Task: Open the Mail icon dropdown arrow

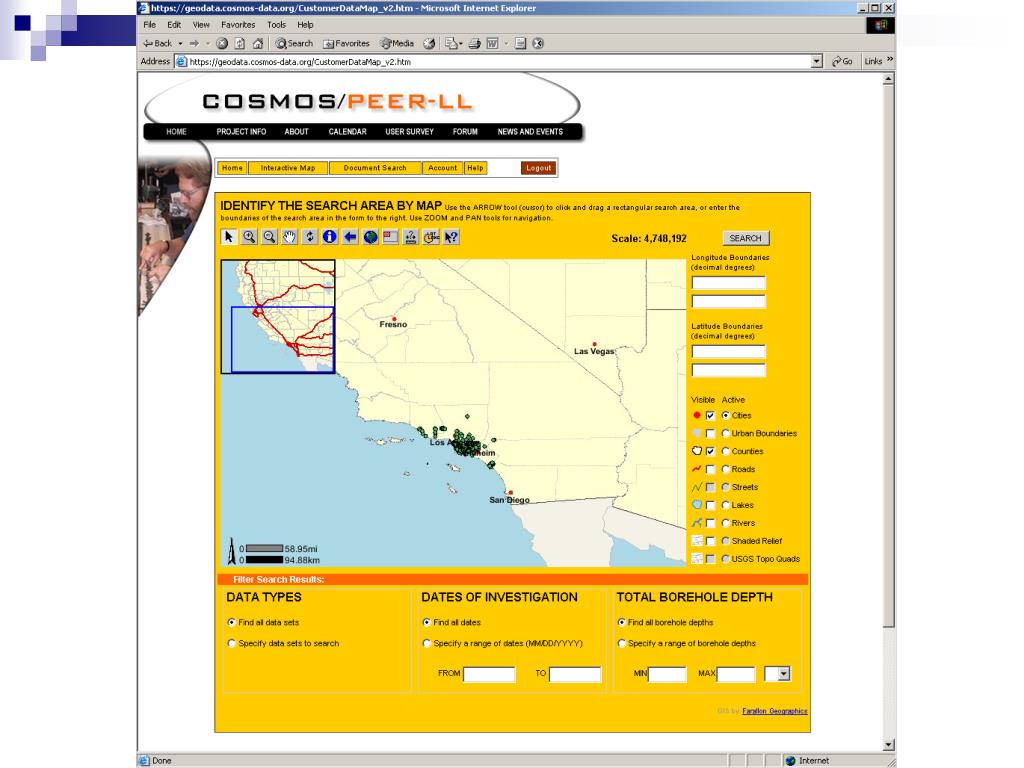Action: (461, 44)
